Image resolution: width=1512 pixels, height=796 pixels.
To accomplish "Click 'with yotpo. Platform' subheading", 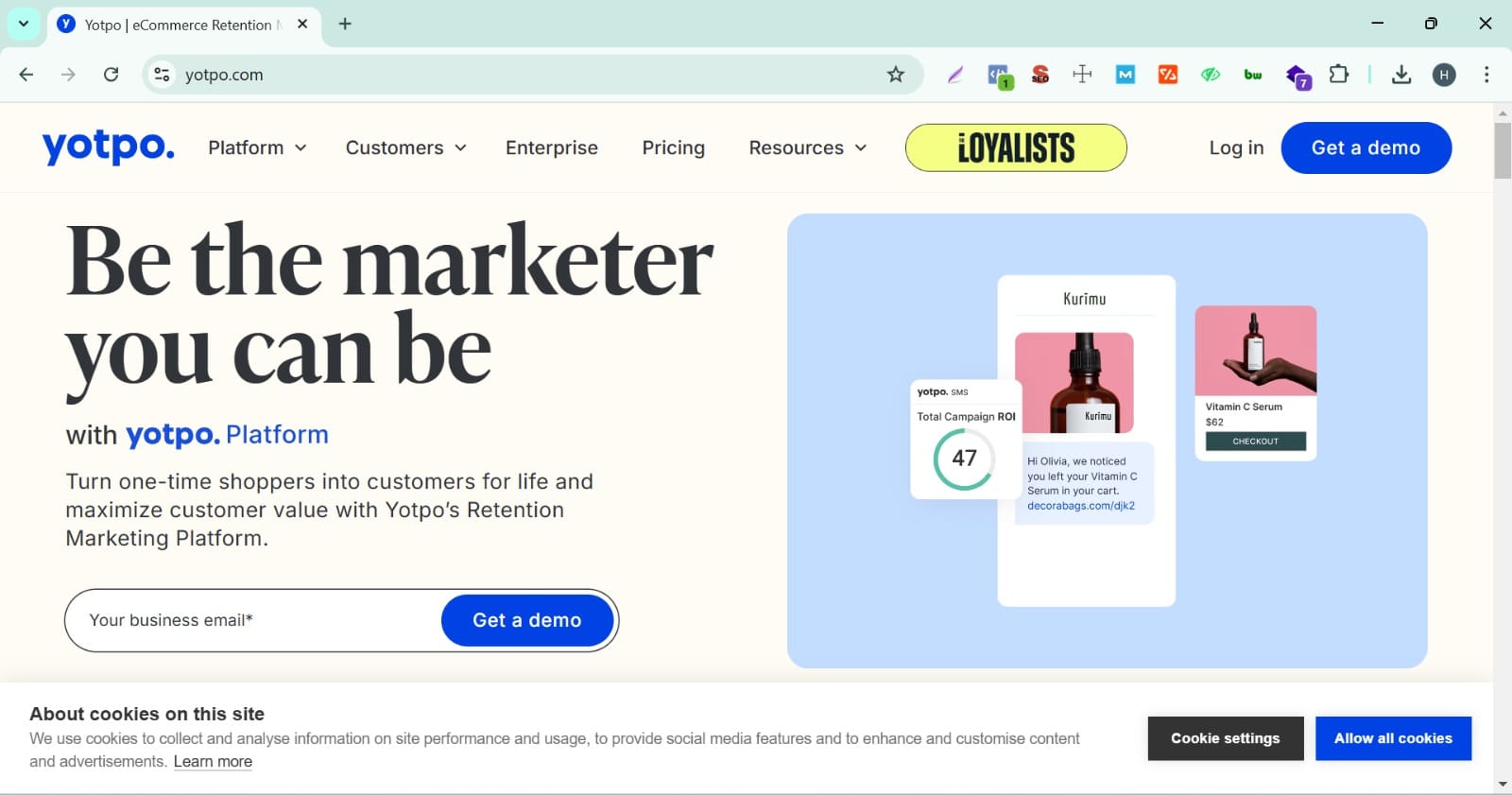I will [198, 435].
